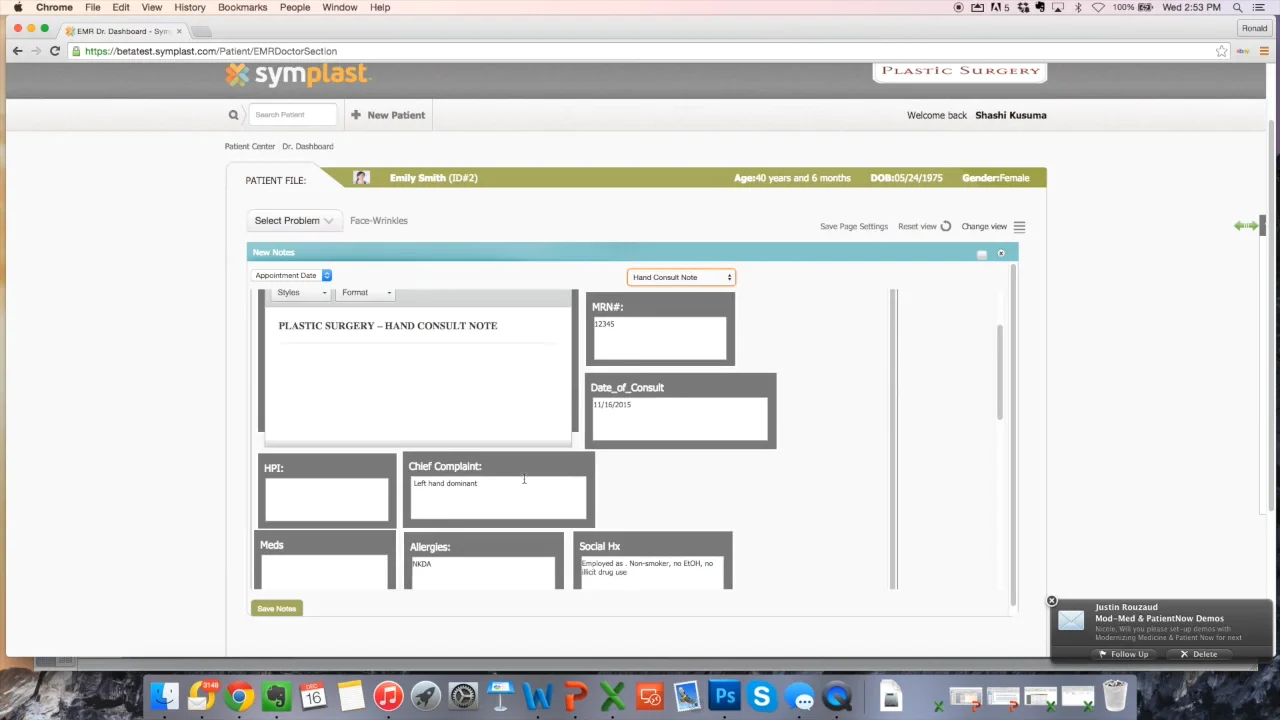Image resolution: width=1280 pixels, height=720 pixels.
Task: Reload the page with browser refresh icon
Action: pyautogui.click(x=55, y=51)
